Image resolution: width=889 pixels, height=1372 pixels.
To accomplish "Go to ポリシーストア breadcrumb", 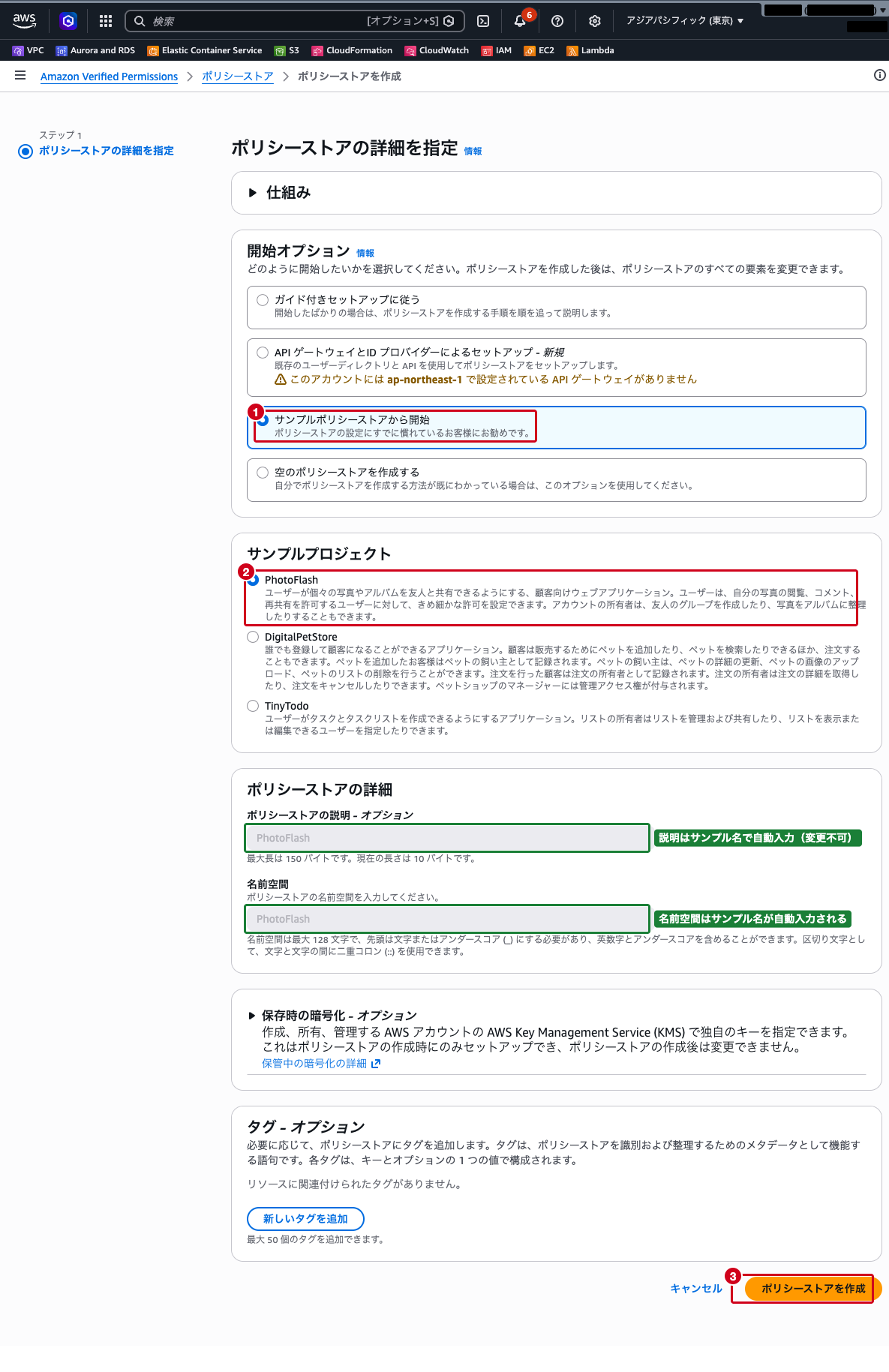I will click(238, 77).
